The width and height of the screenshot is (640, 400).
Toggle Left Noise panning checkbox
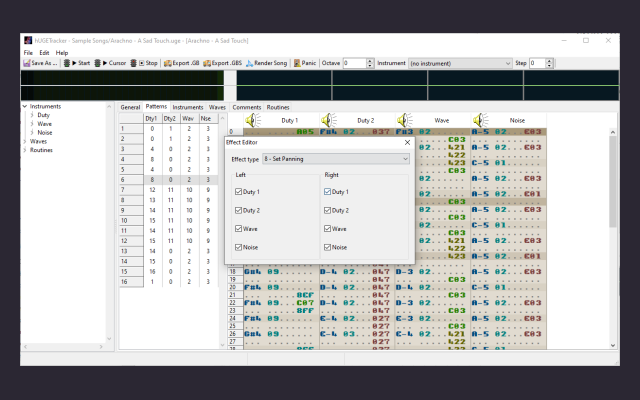(238, 247)
